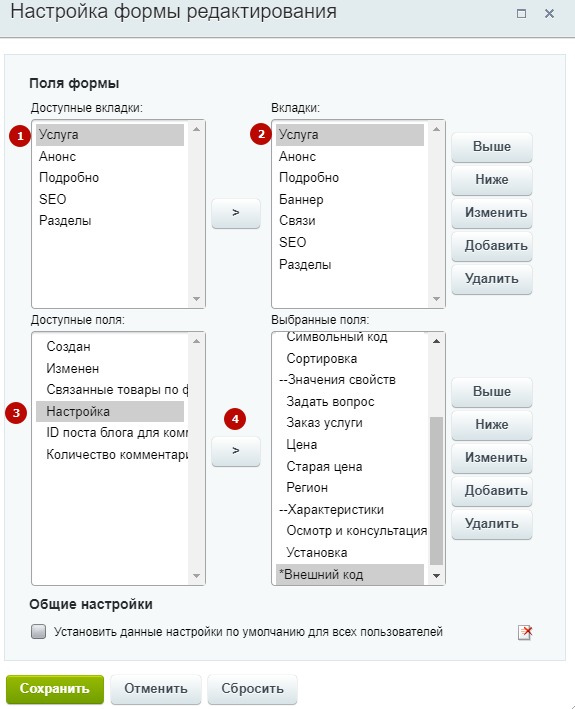This screenshot has height=709, width=575.
Task: Click the delete settings icon with red X
Action: coord(524,632)
